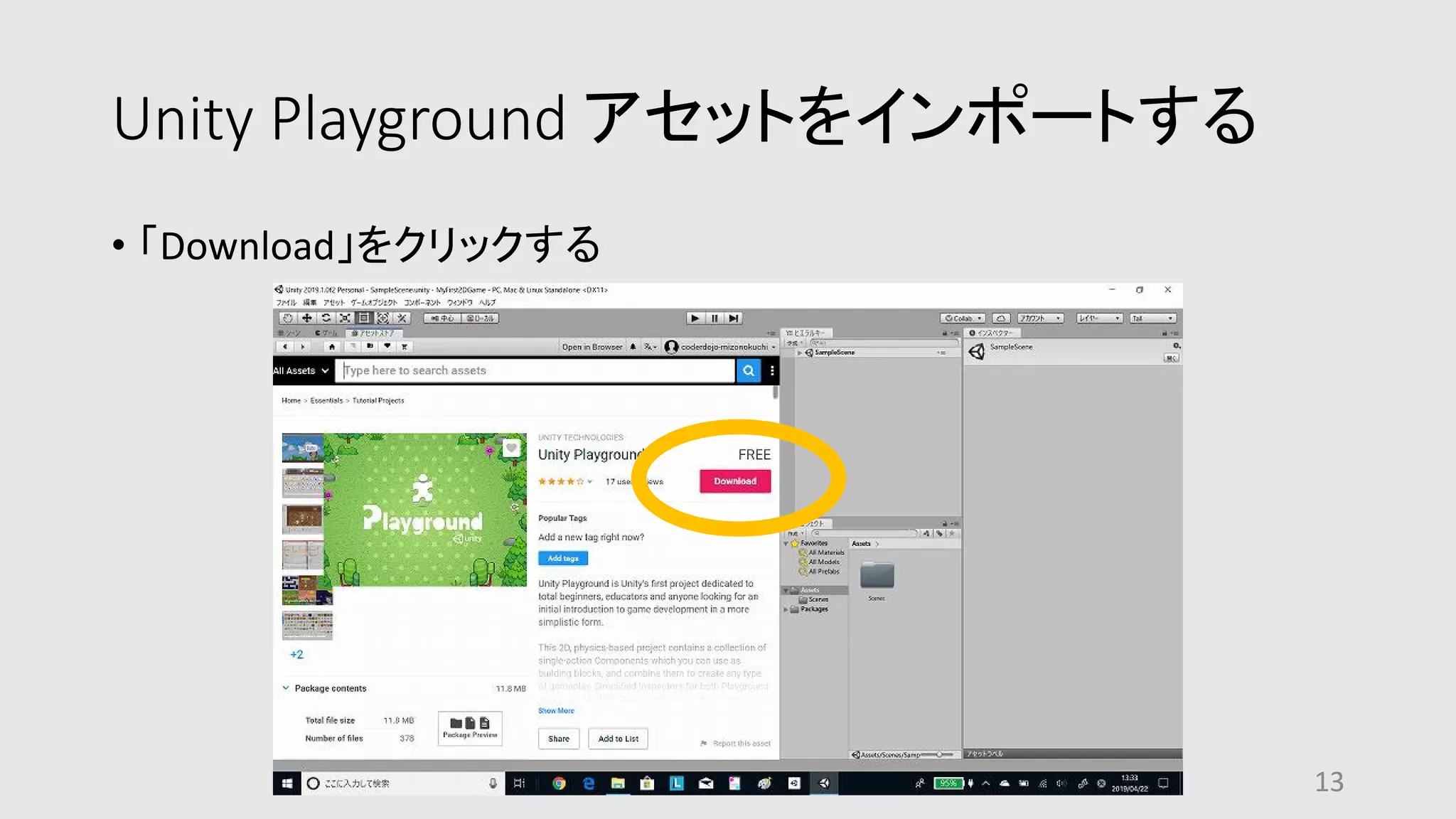Click the pink Download button
This screenshot has width=1456, height=819.
click(x=735, y=481)
